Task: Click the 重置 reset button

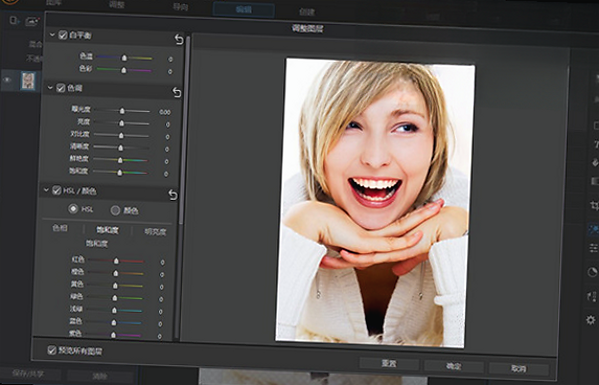Action: pyautogui.click(x=389, y=364)
